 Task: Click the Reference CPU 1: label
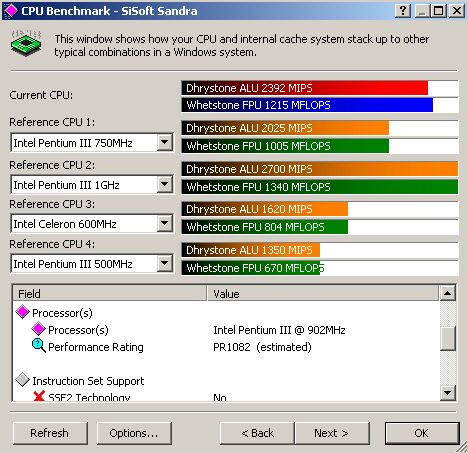pos(52,122)
